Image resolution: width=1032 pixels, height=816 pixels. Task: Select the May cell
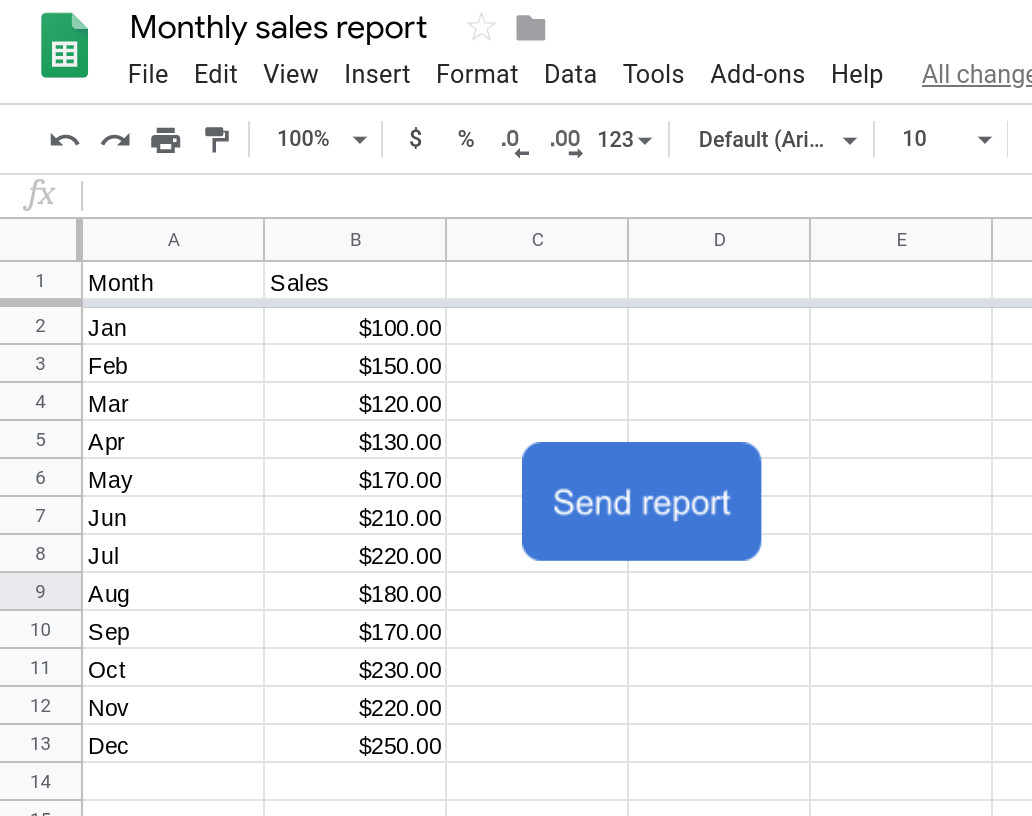pos(173,478)
